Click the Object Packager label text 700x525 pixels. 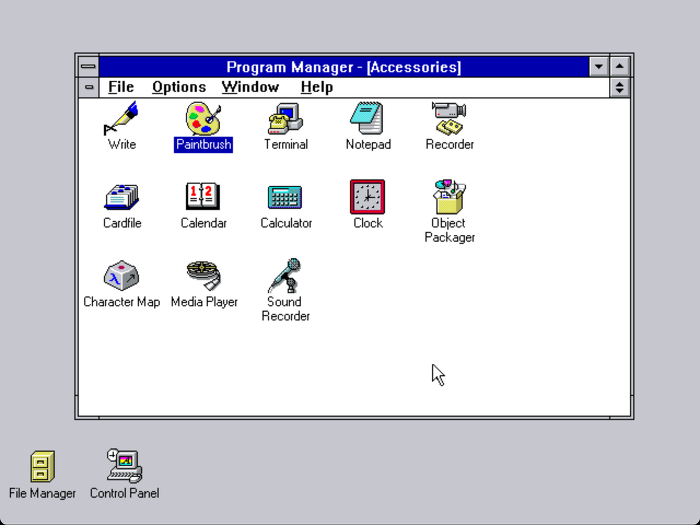pos(450,230)
